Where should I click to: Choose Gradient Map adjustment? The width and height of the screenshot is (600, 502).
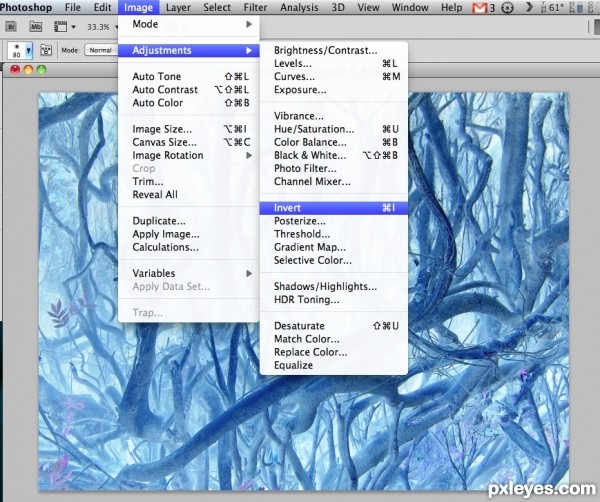[x=334, y=247]
